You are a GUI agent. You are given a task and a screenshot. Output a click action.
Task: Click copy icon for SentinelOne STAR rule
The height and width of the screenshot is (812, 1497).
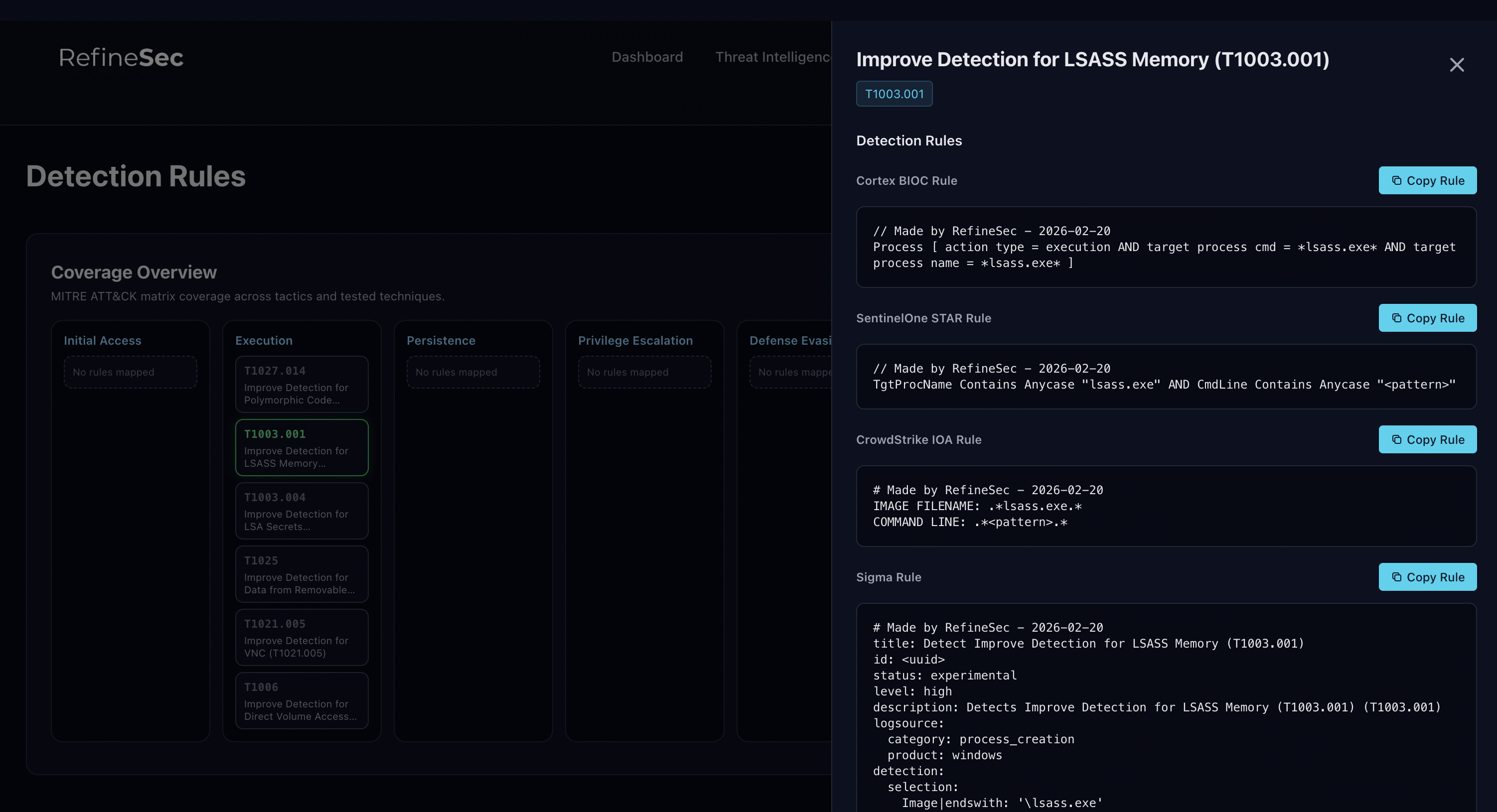[x=1396, y=318]
